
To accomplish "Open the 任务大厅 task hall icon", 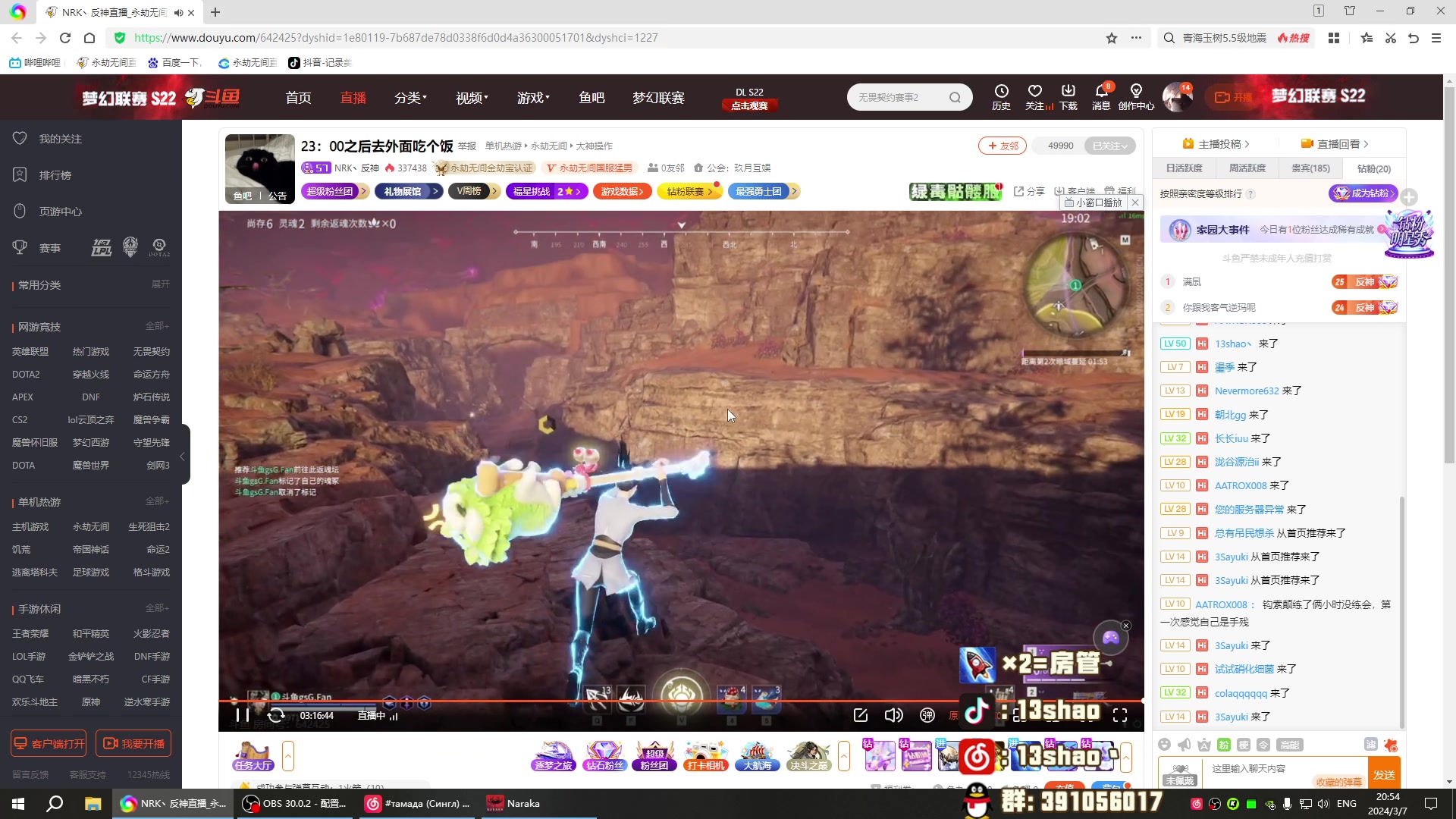I will (x=253, y=756).
